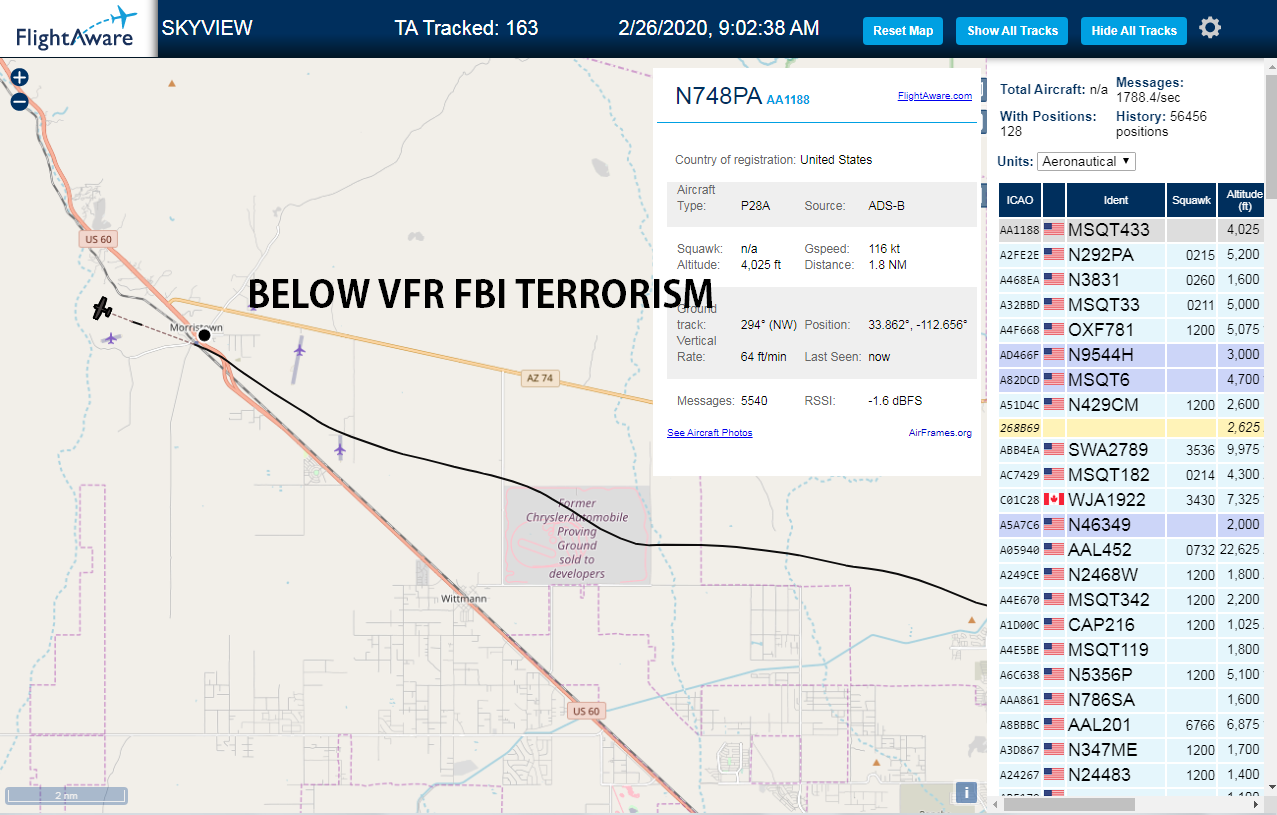Screen dimensions: 1277x815
Task: Sort table by ICAO column header
Action: click(x=1020, y=200)
